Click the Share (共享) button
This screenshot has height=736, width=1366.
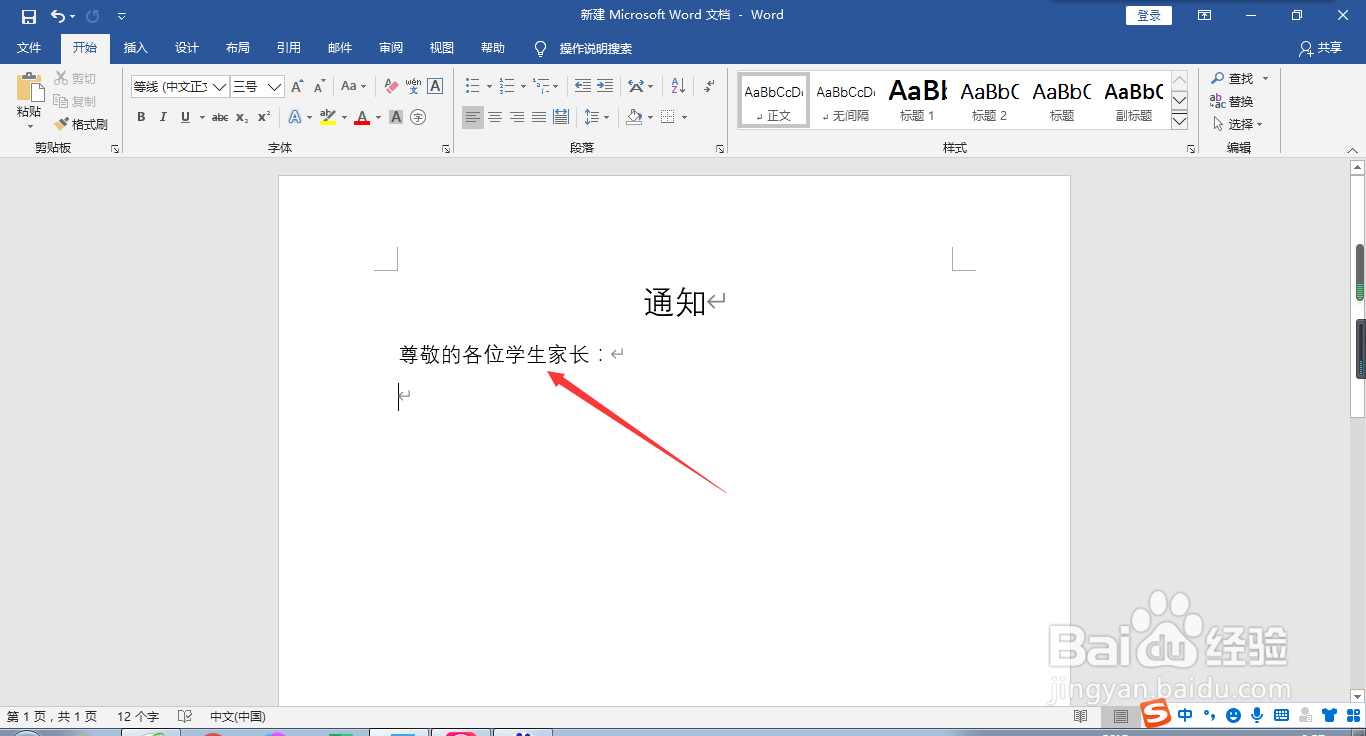[x=1320, y=48]
